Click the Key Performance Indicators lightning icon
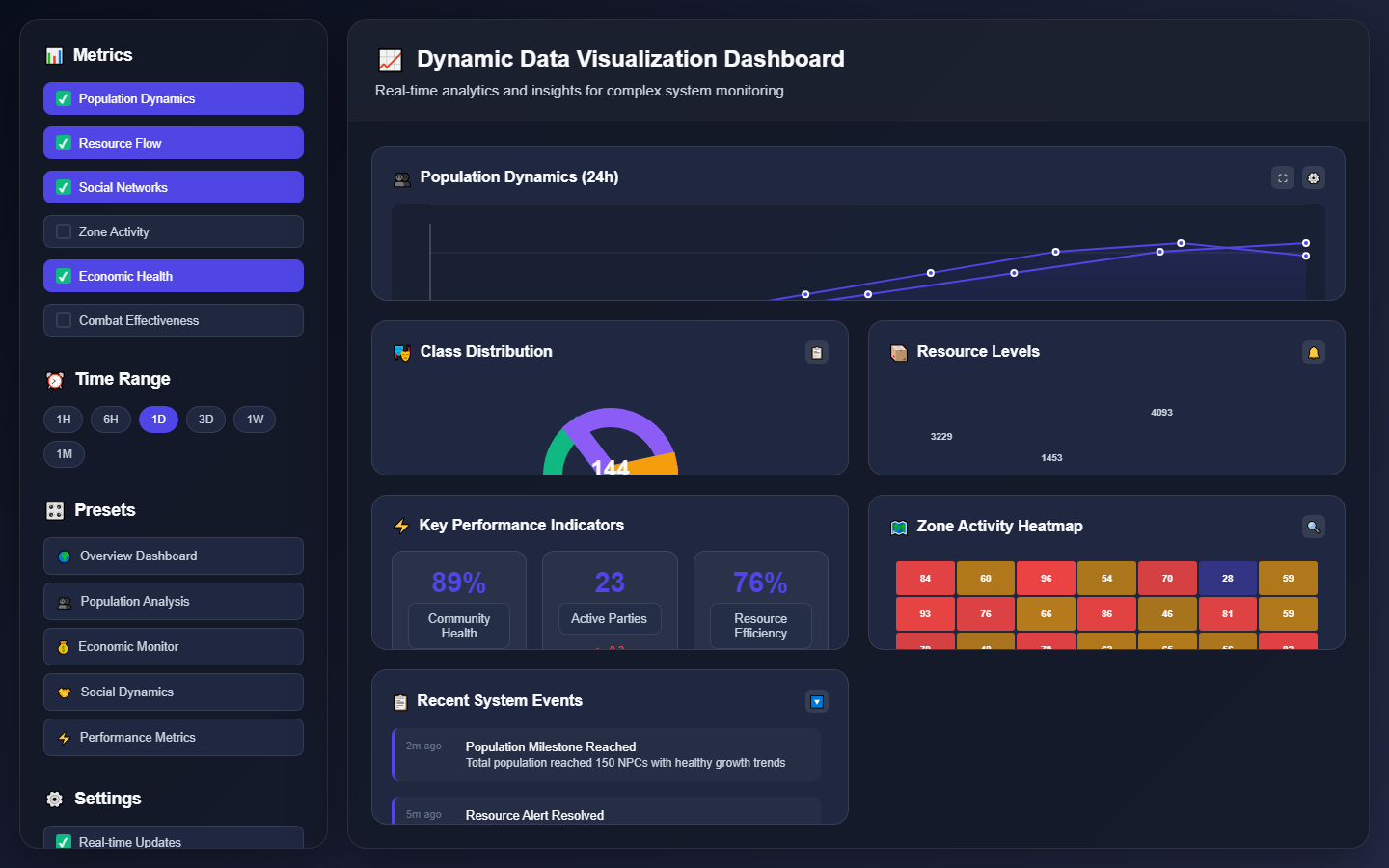The height and width of the screenshot is (868, 1389). 401,526
